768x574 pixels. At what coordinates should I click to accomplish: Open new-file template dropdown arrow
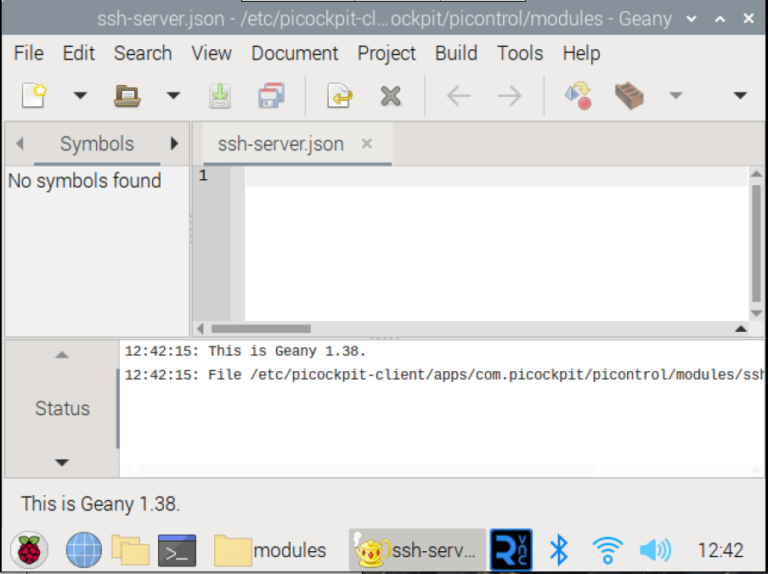coord(80,96)
